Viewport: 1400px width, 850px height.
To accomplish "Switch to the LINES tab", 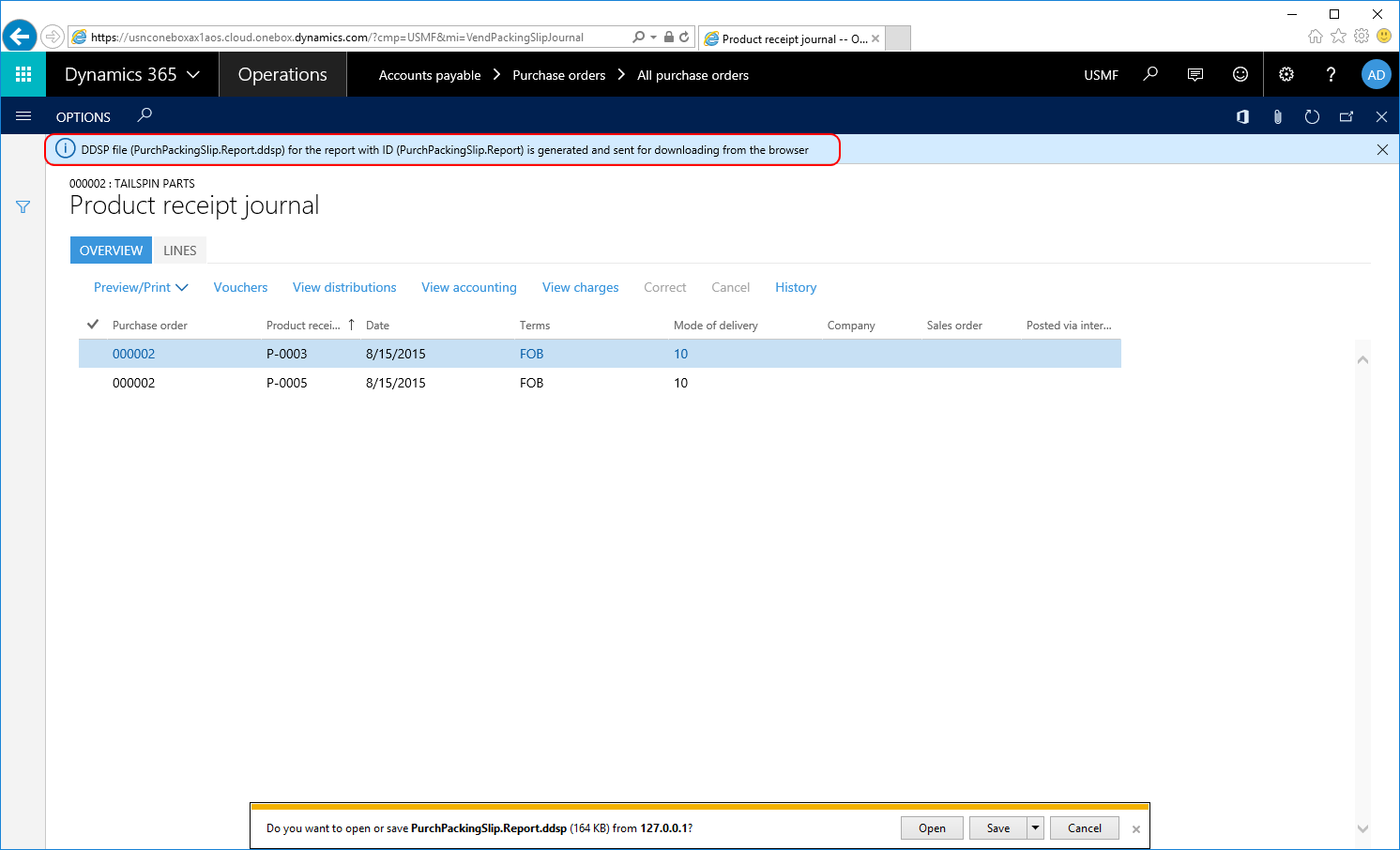I will tap(179, 250).
